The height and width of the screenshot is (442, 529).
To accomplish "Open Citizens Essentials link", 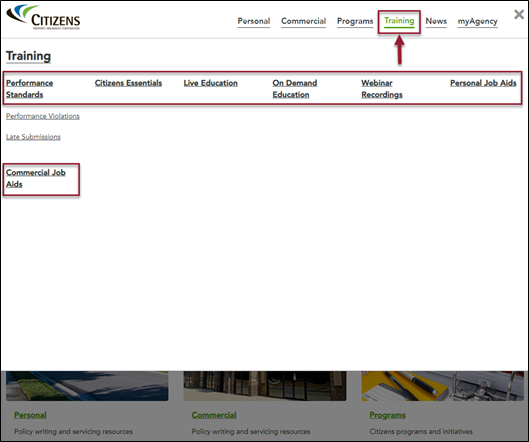I will click(128, 83).
